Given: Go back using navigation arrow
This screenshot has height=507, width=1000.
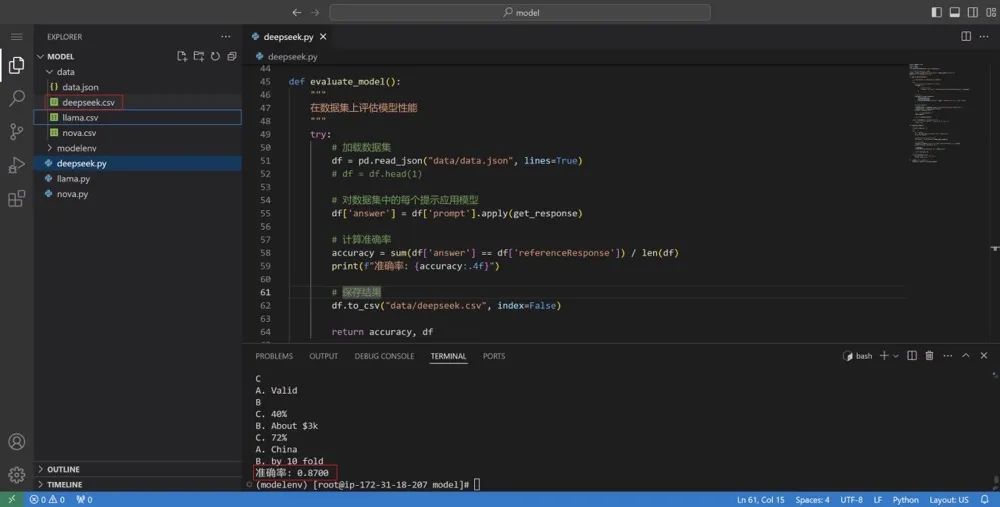Looking at the screenshot, I should pos(297,12).
